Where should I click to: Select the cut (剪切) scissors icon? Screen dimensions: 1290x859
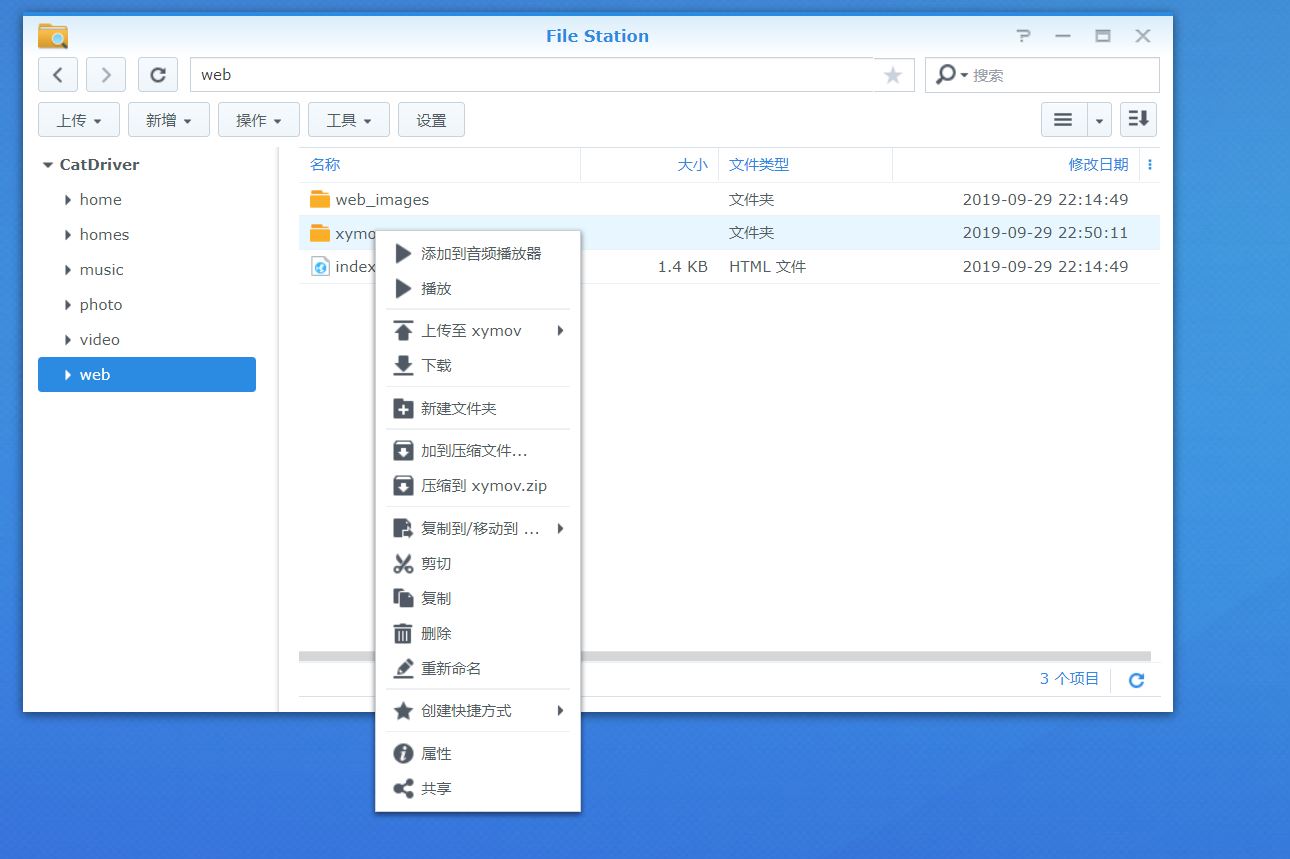pos(401,563)
